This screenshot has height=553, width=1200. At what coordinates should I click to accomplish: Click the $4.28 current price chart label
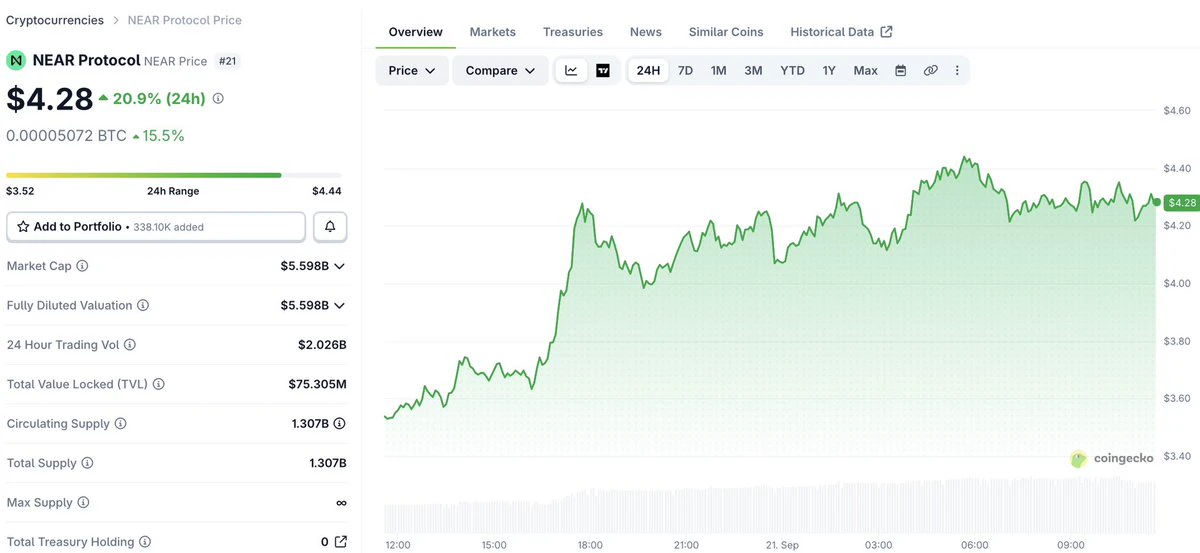coord(1182,203)
